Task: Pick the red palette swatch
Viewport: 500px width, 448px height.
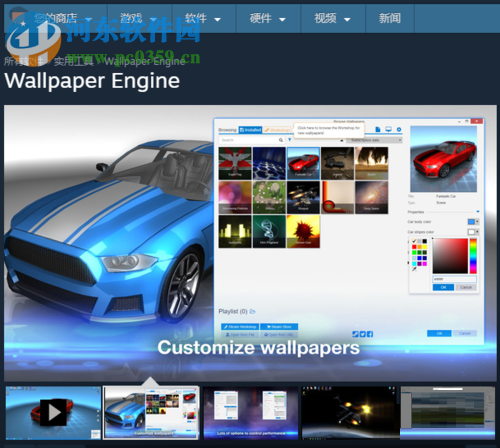Action: coord(414,247)
